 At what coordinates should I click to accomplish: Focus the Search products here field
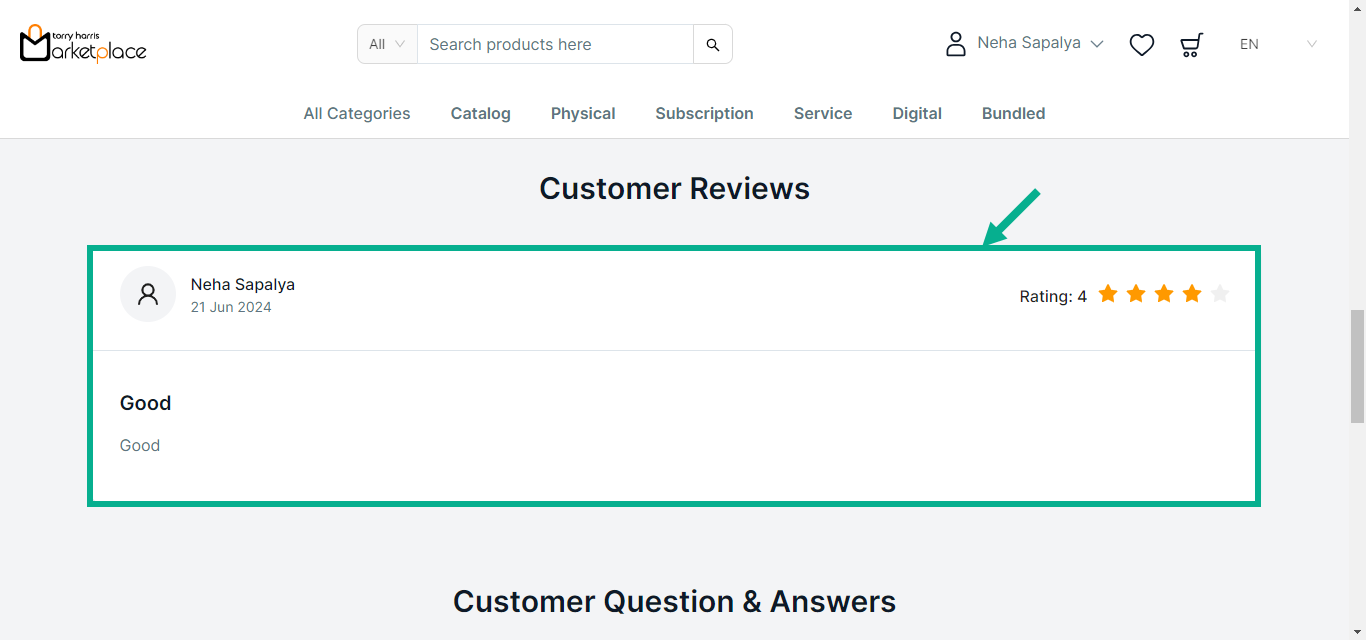click(555, 45)
